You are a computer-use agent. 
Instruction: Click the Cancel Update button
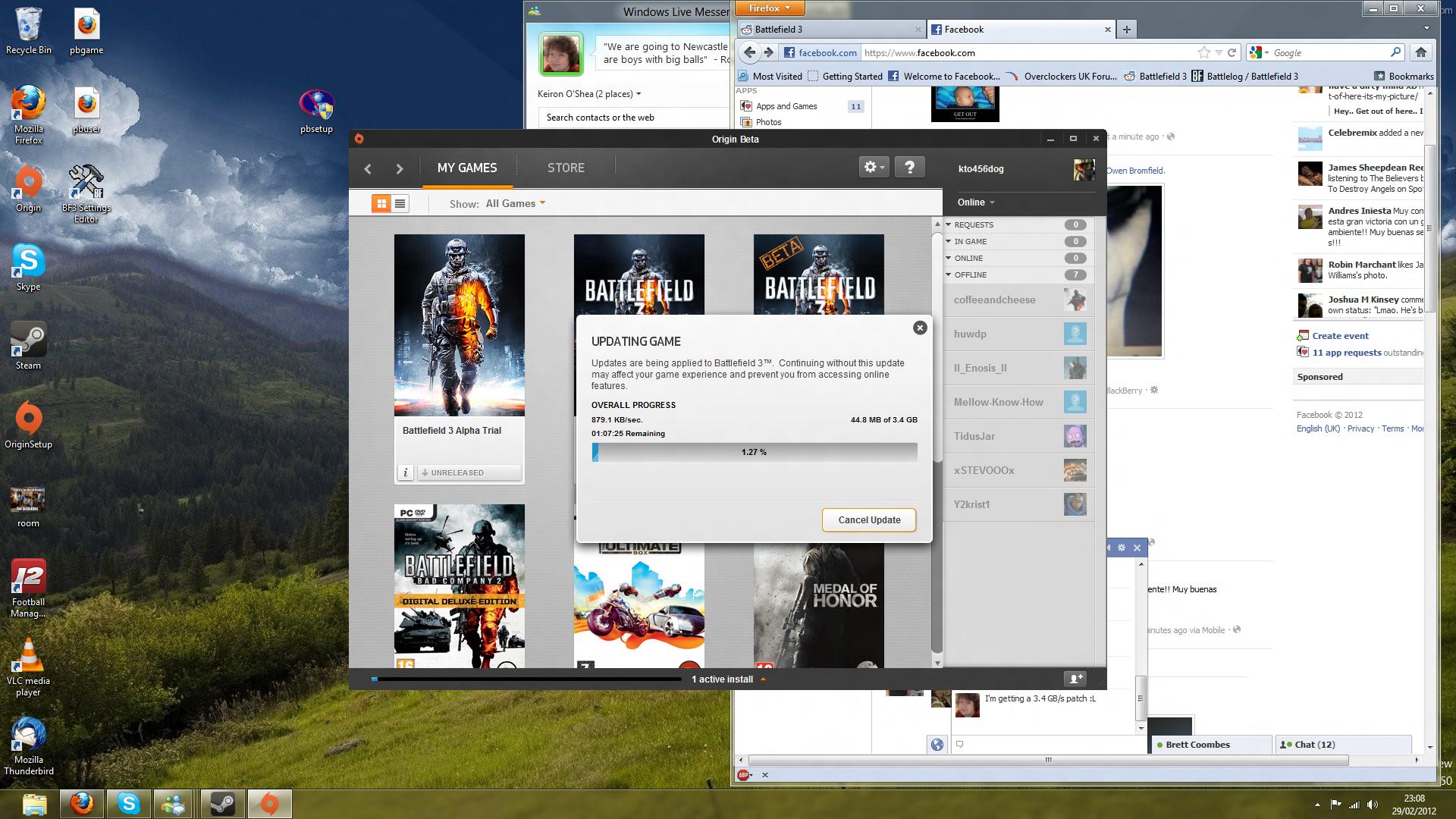(869, 520)
